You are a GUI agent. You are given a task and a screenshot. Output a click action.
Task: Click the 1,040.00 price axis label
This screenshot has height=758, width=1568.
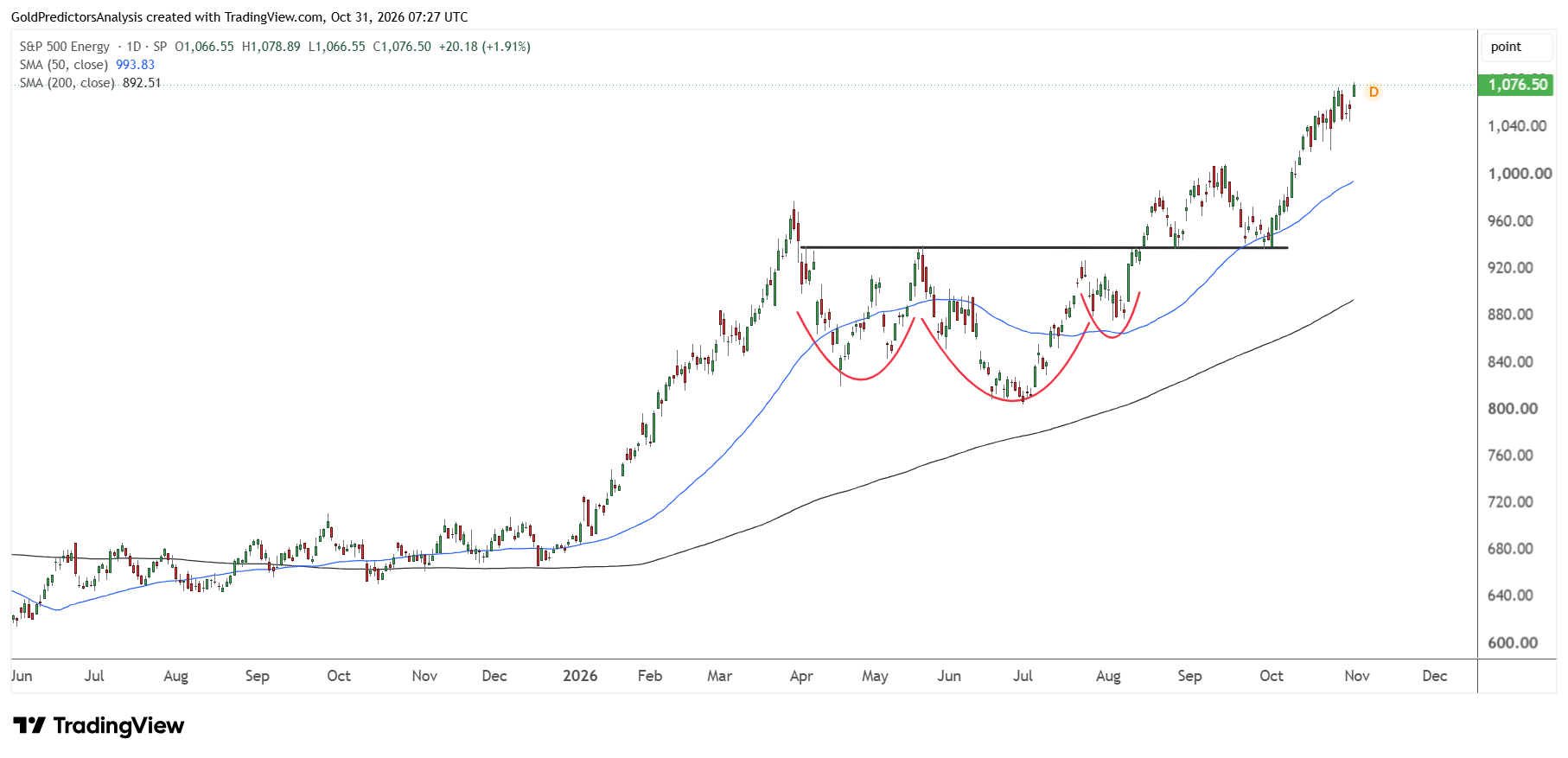(x=1517, y=126)
